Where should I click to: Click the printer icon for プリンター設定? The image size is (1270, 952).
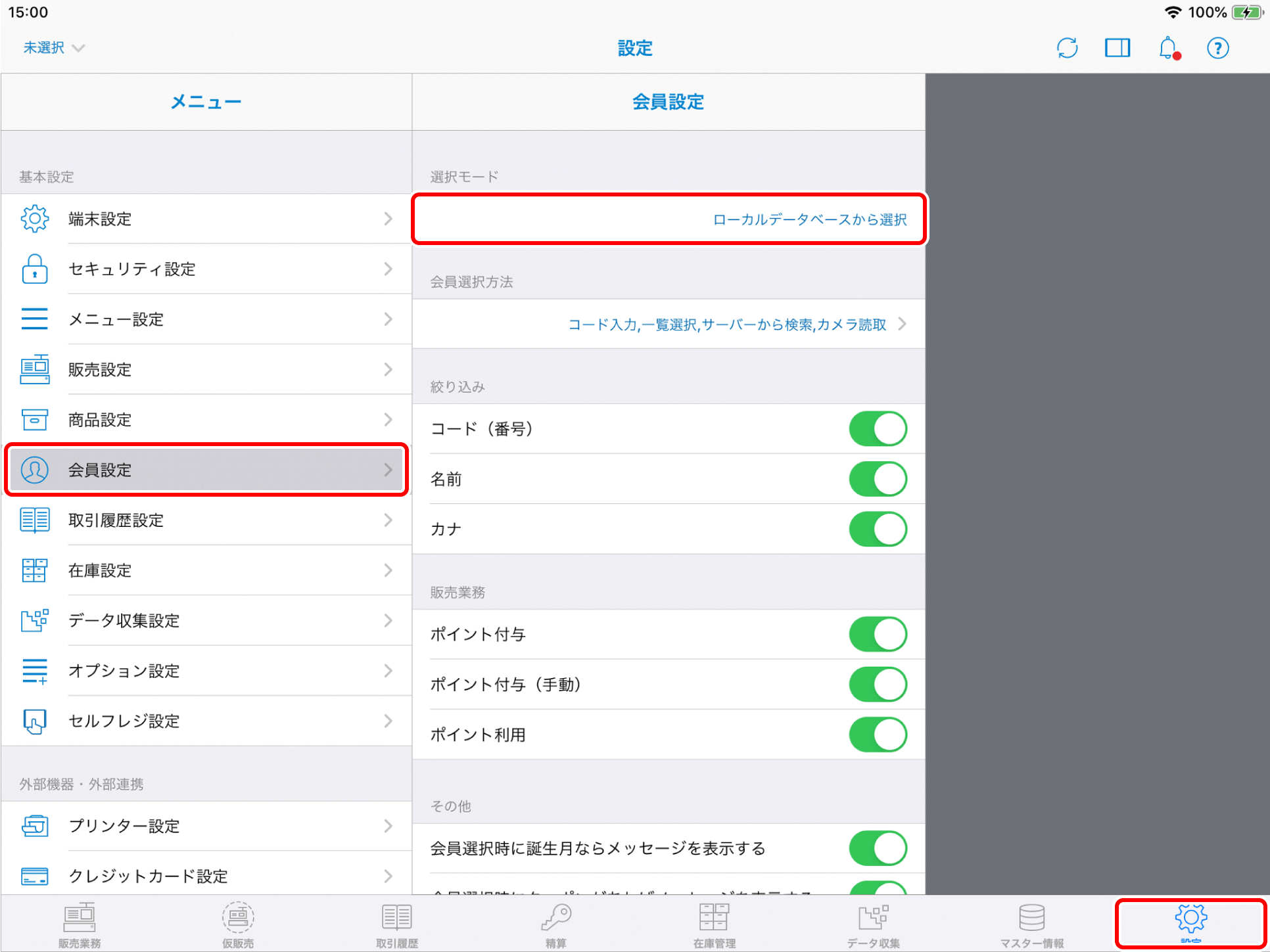(35, 826)
